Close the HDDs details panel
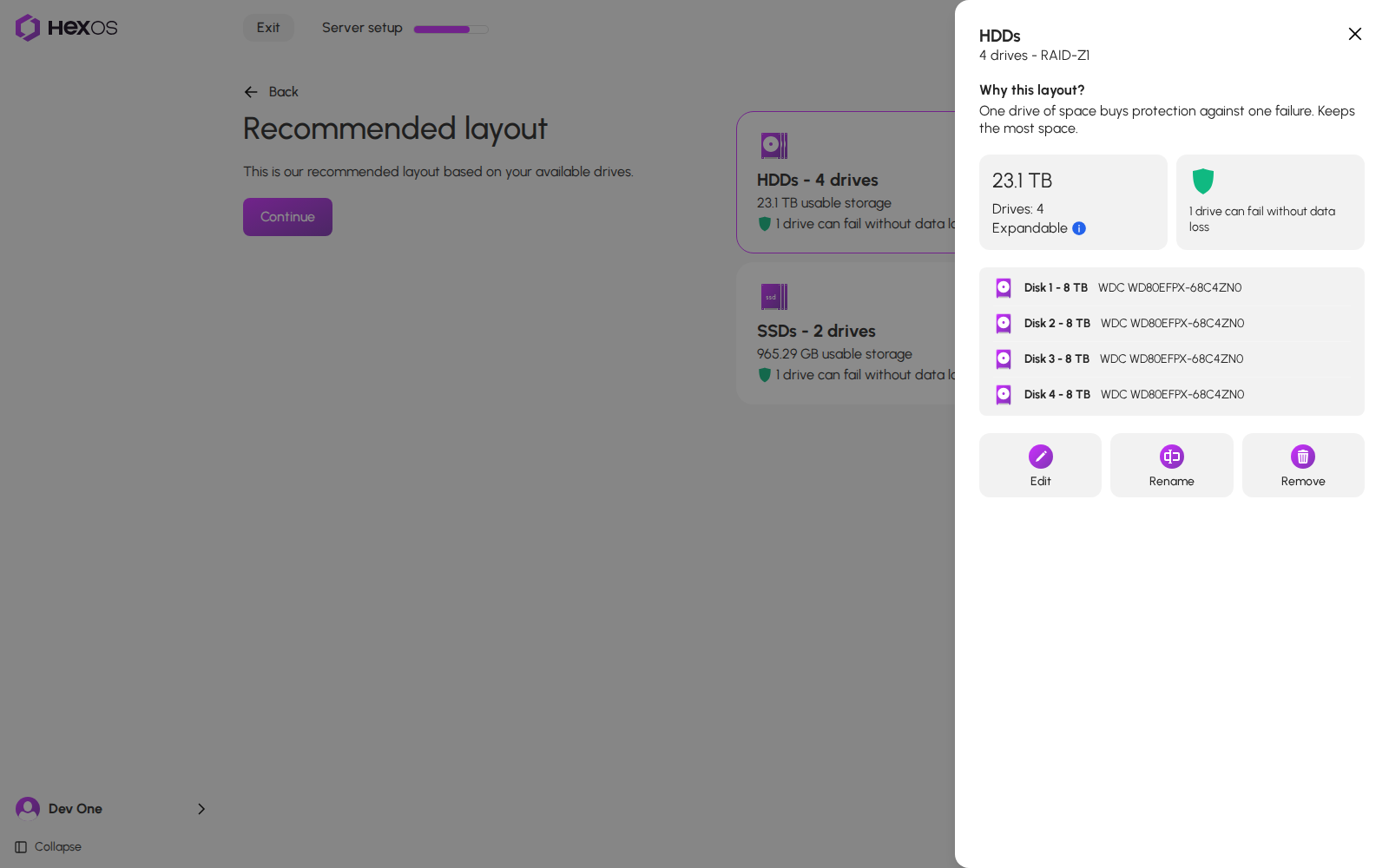1389x868 pixels. point(1354,34)
